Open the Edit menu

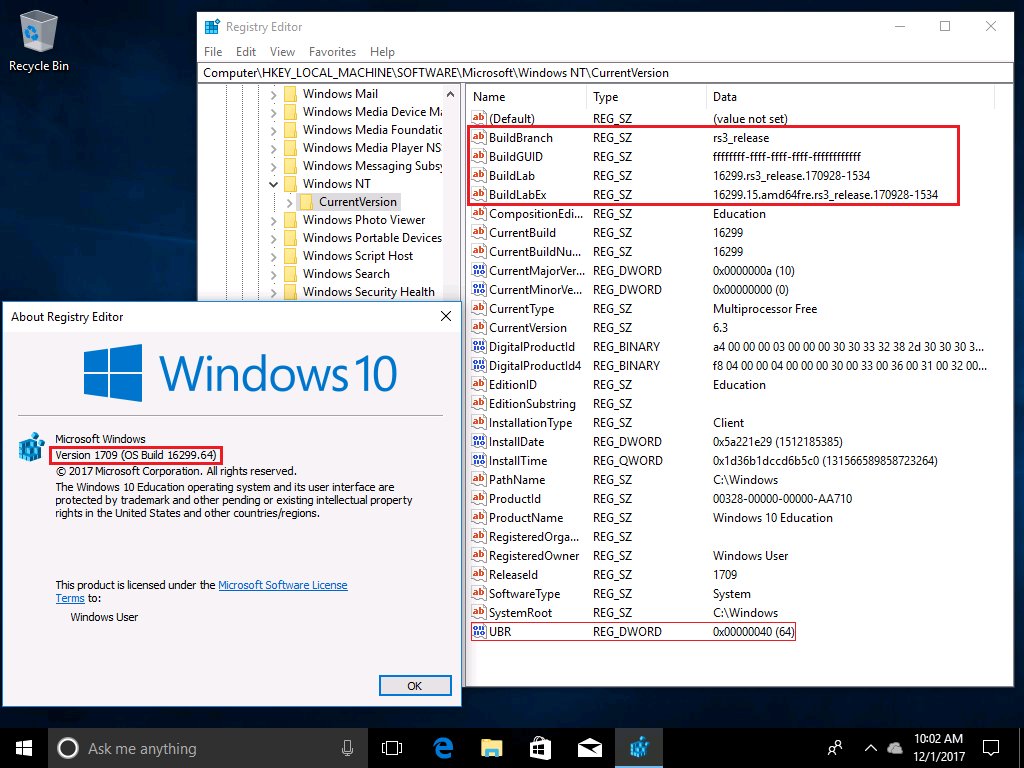tap(246, 52)
